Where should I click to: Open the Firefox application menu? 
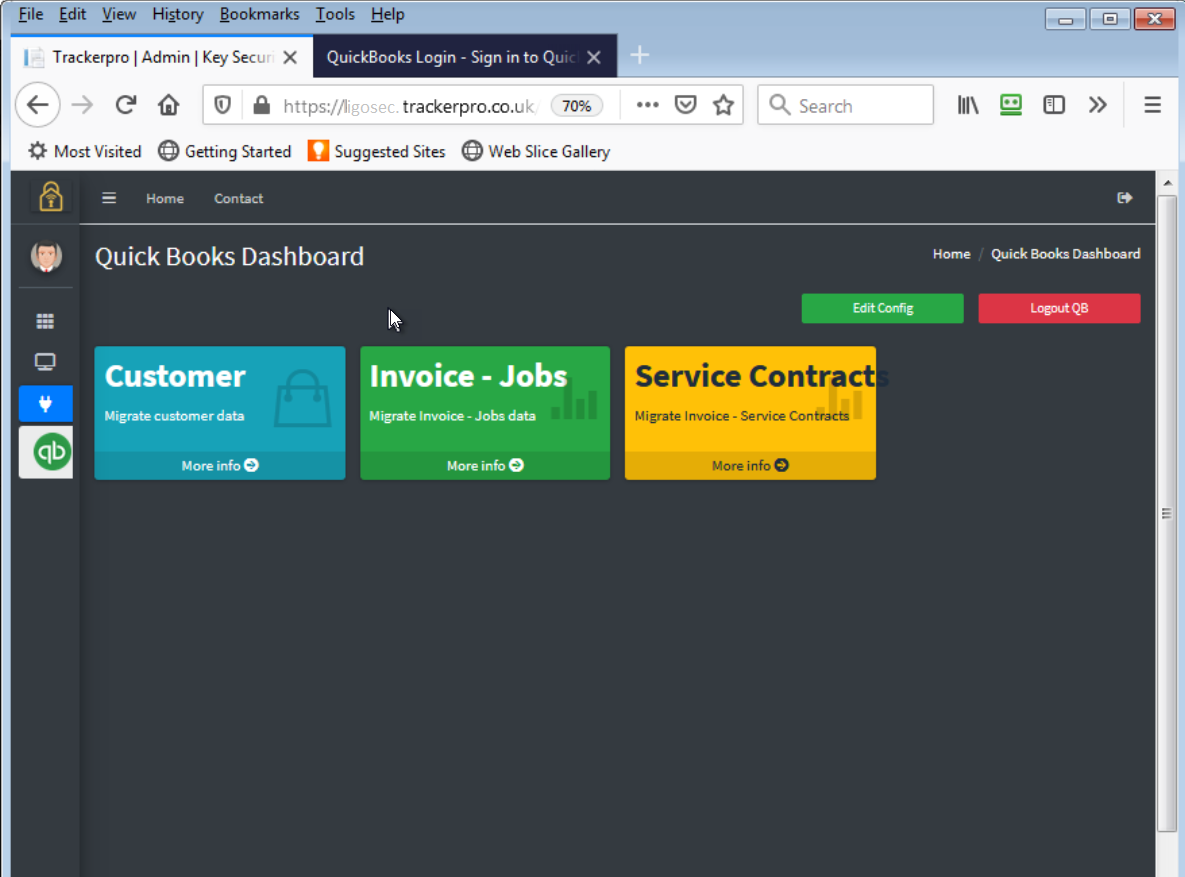pos(1152,105)
